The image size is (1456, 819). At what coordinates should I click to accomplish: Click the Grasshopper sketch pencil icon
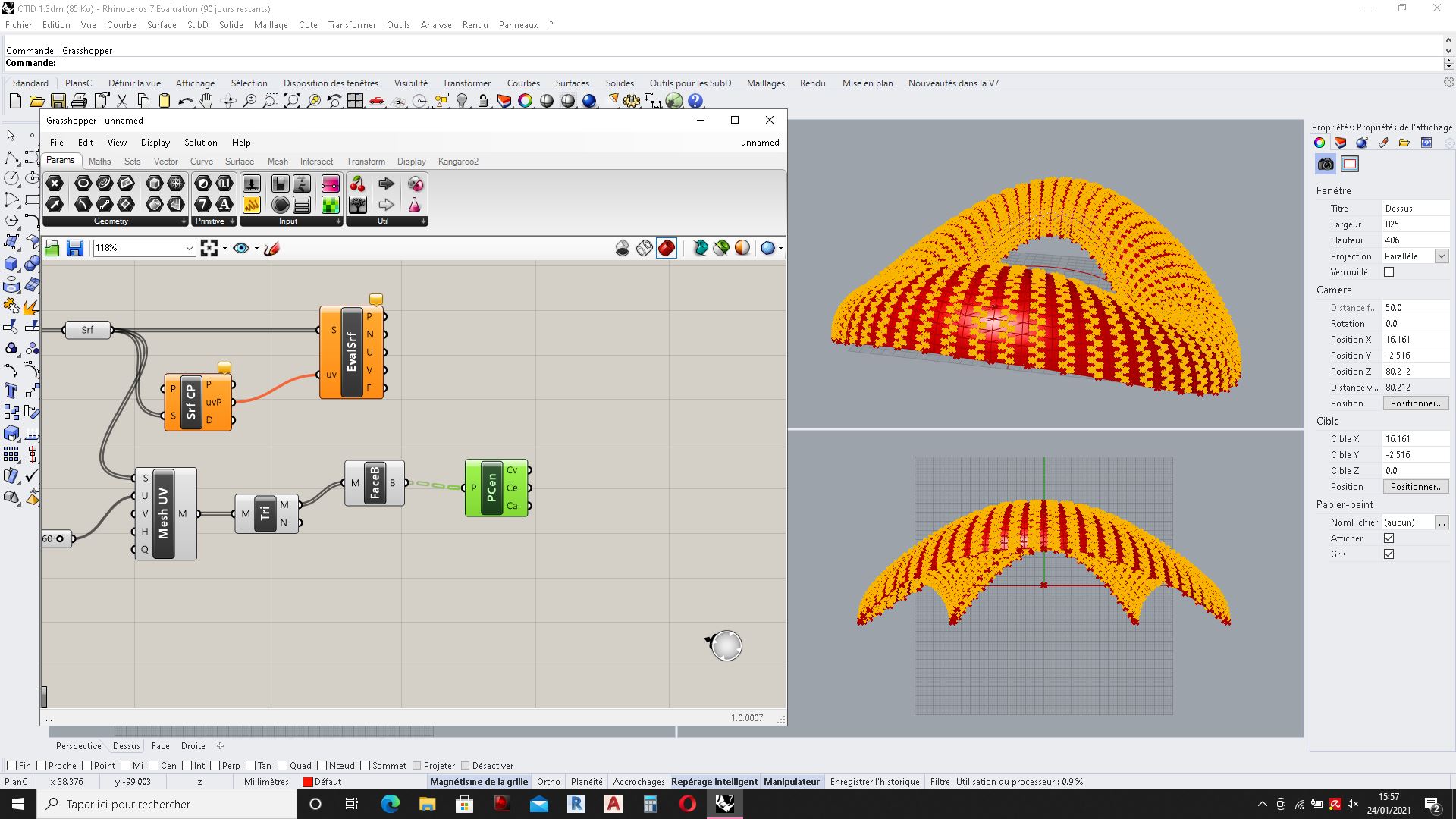pos(272,248)
